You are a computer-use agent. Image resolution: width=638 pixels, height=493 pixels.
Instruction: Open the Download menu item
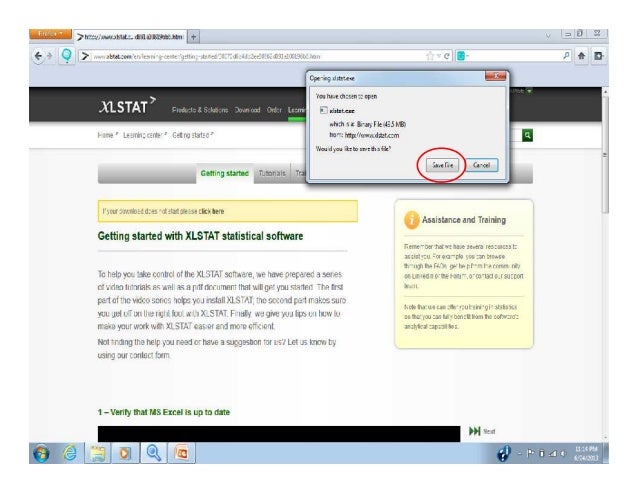[x=247, y=110]
